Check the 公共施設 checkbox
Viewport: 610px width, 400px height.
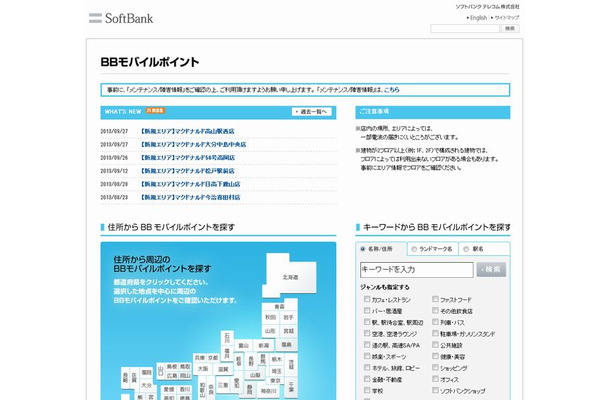435,344
